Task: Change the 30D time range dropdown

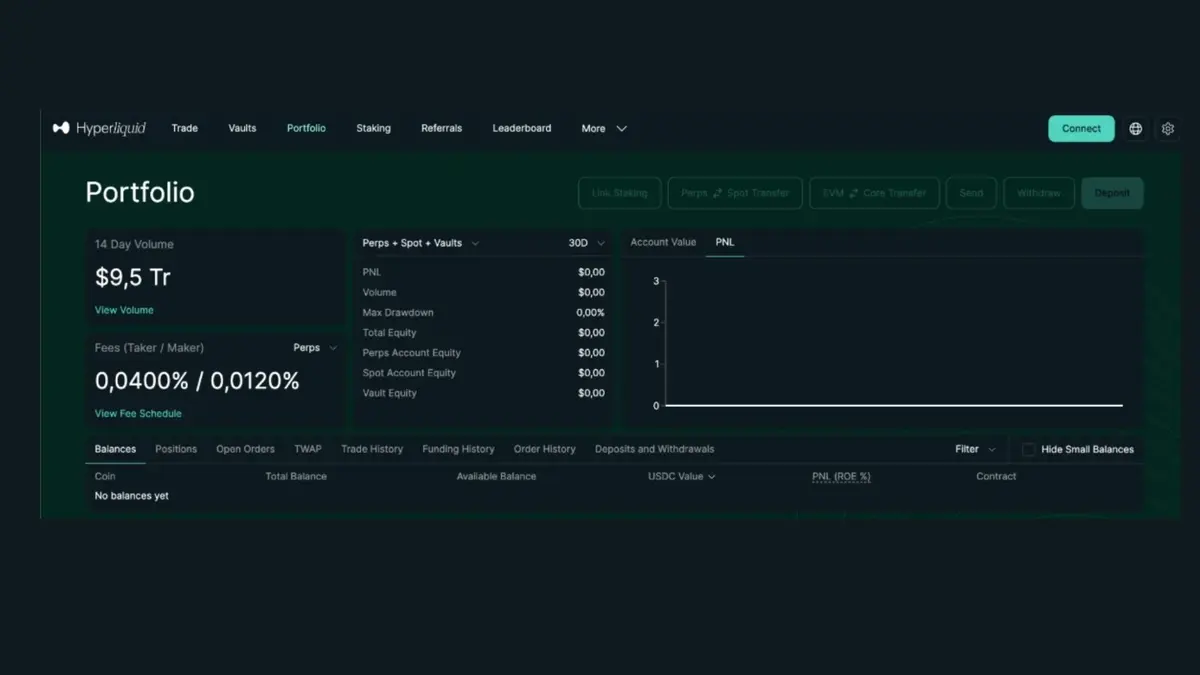Action: coord(586,243)
